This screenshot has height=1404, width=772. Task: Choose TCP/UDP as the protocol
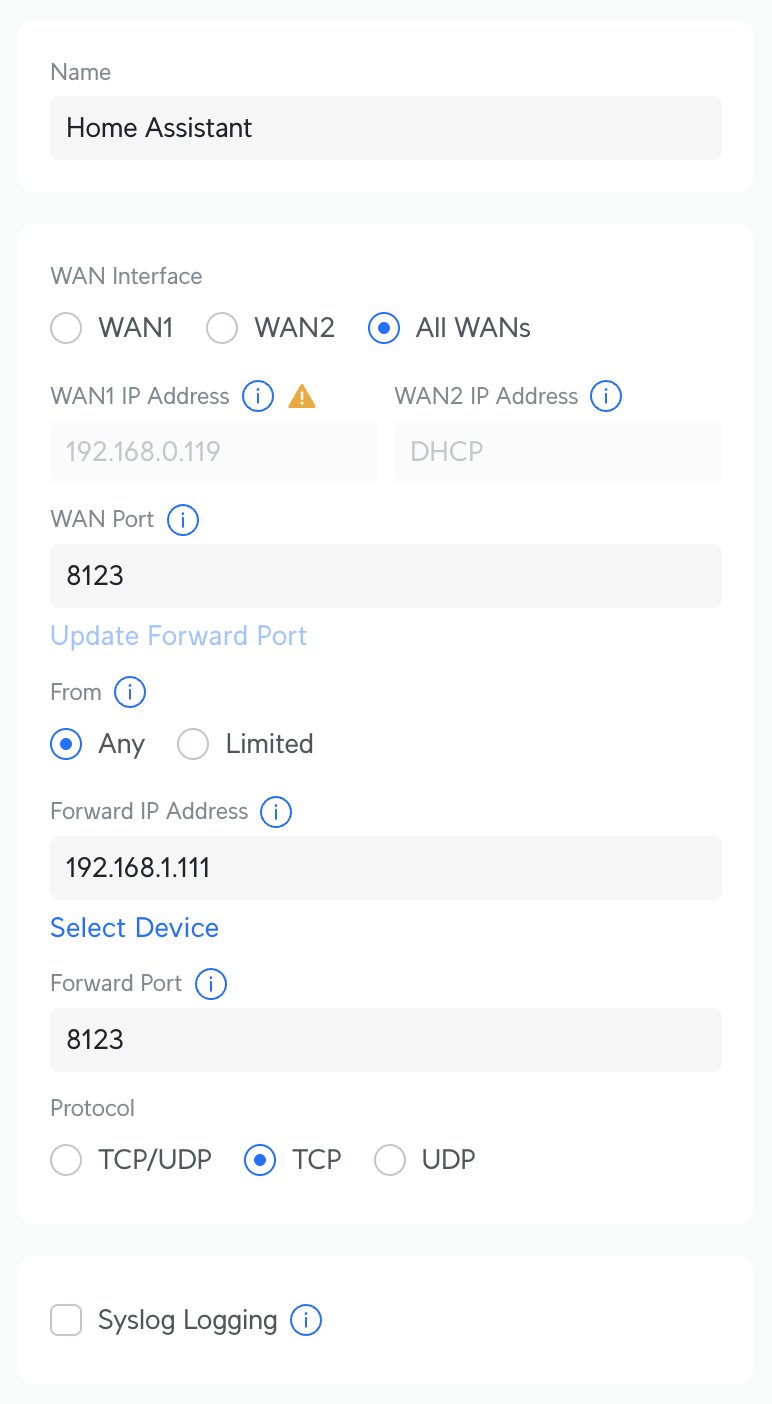pyautogui.click(x=66, y=1160)
